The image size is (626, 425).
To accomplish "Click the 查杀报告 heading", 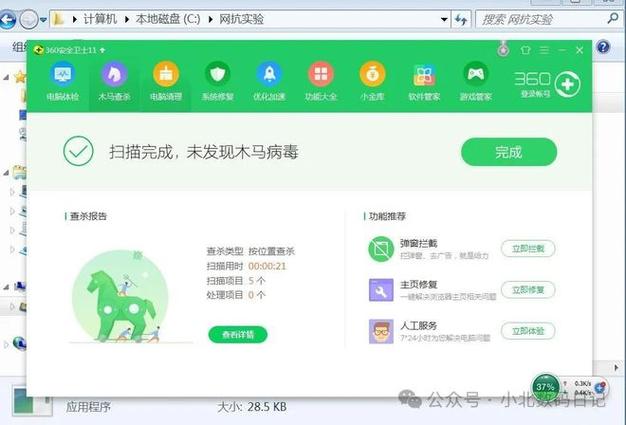I will click(89, 216).
